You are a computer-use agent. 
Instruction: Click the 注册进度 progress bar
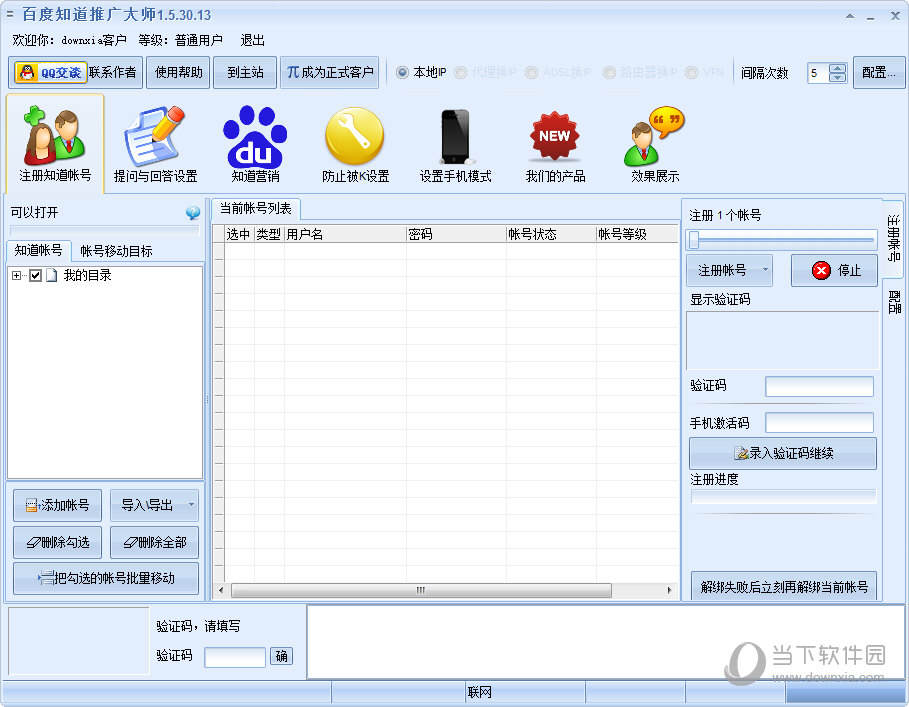point(783,496)
